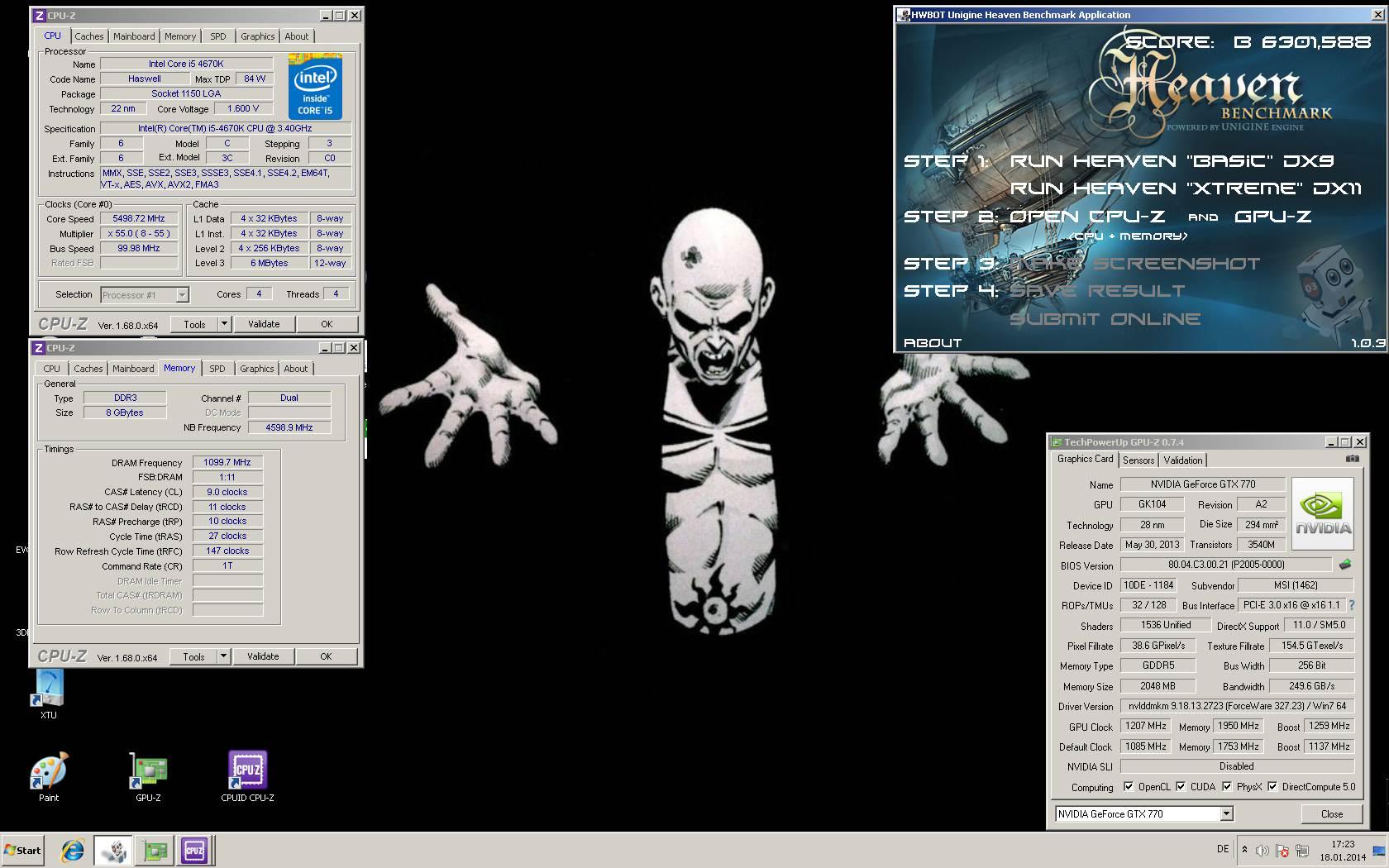This screenshot has height=868, width=1389.
Task: Click the GPU-Z taskbar button
Action: click(x=155, y=850)
